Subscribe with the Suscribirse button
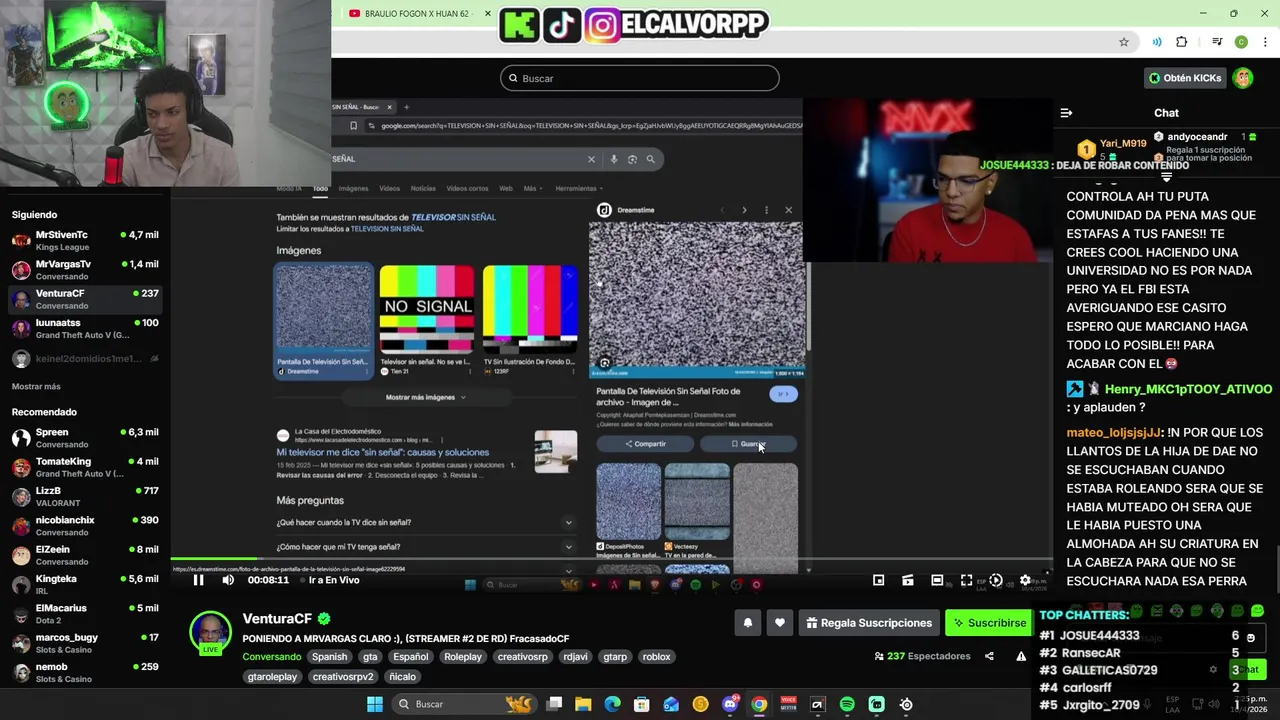The height and width of the screenshot is (720, 1280). pos(989,623)
